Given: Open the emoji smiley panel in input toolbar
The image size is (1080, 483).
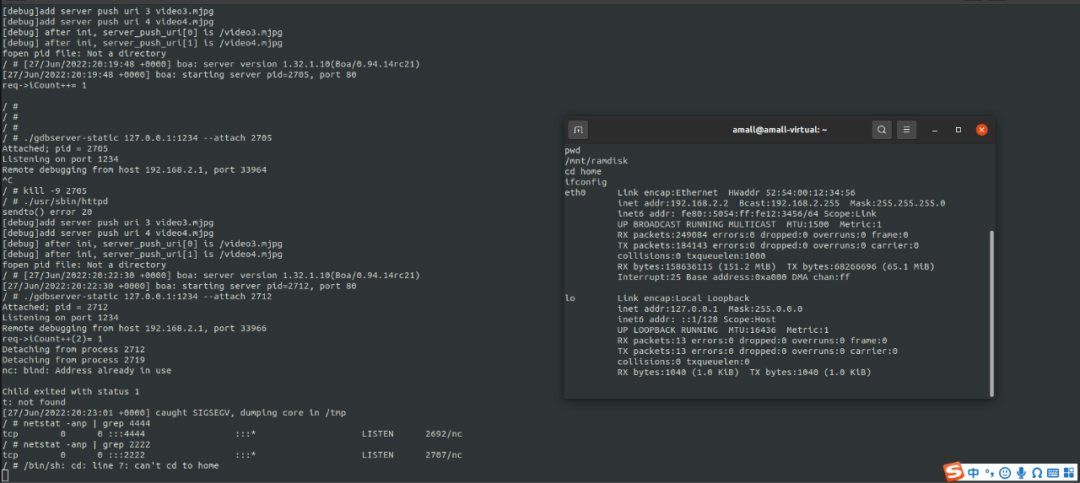Looking at the screenshot, I should (x=1004, y=473).
